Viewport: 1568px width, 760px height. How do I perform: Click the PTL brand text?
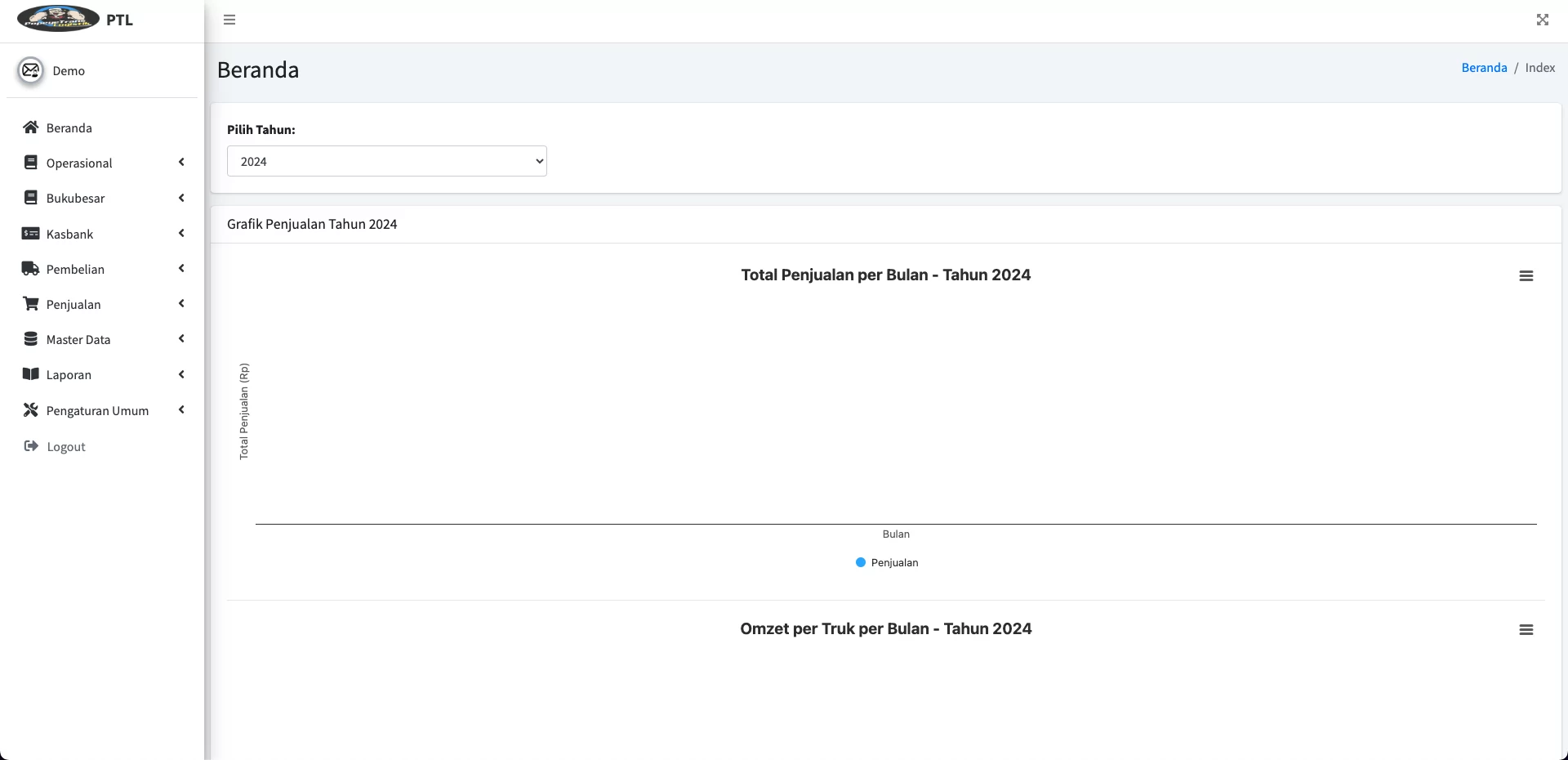[119, 20]
